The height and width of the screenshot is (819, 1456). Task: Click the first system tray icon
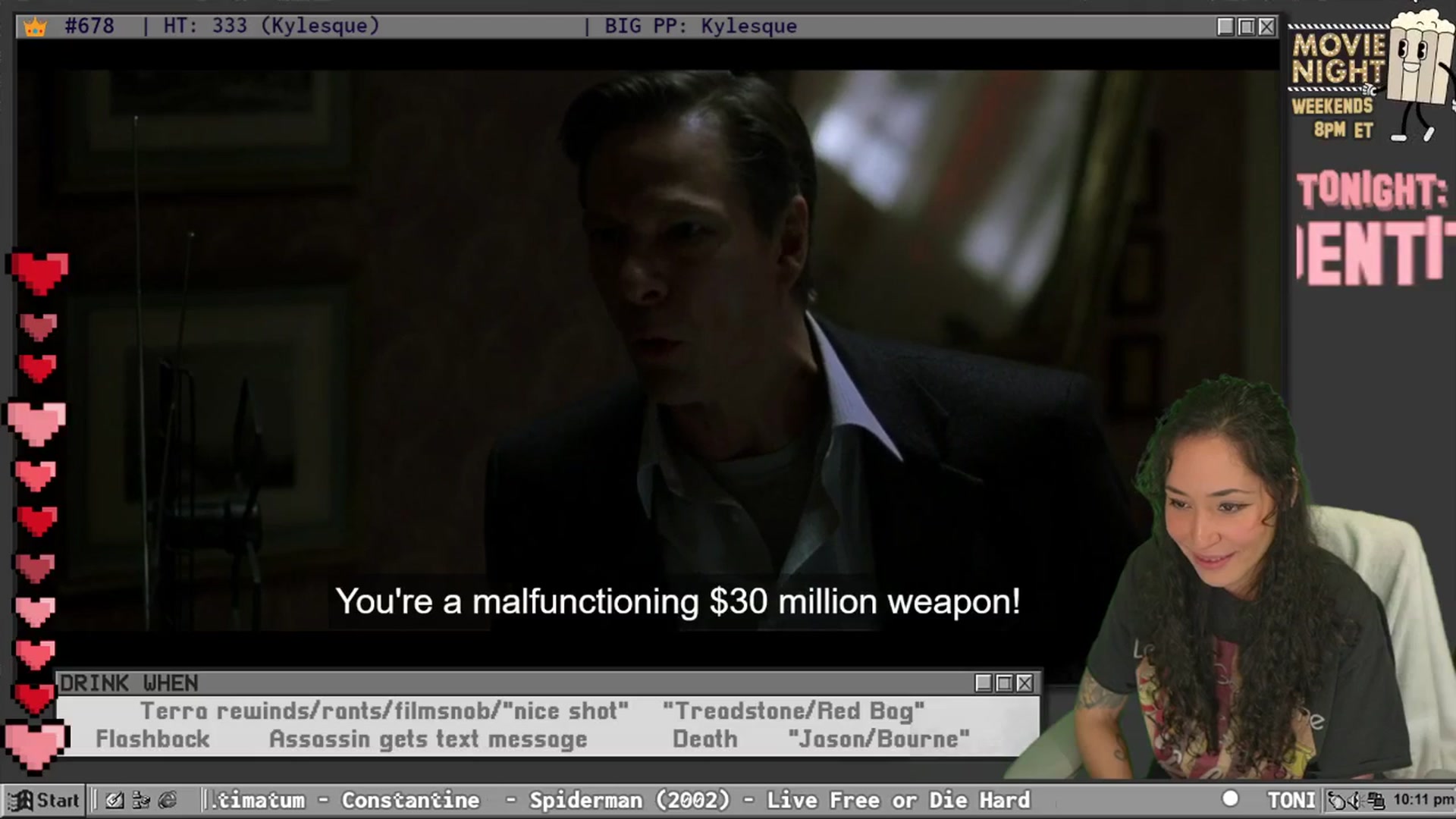click(1338, 801)
